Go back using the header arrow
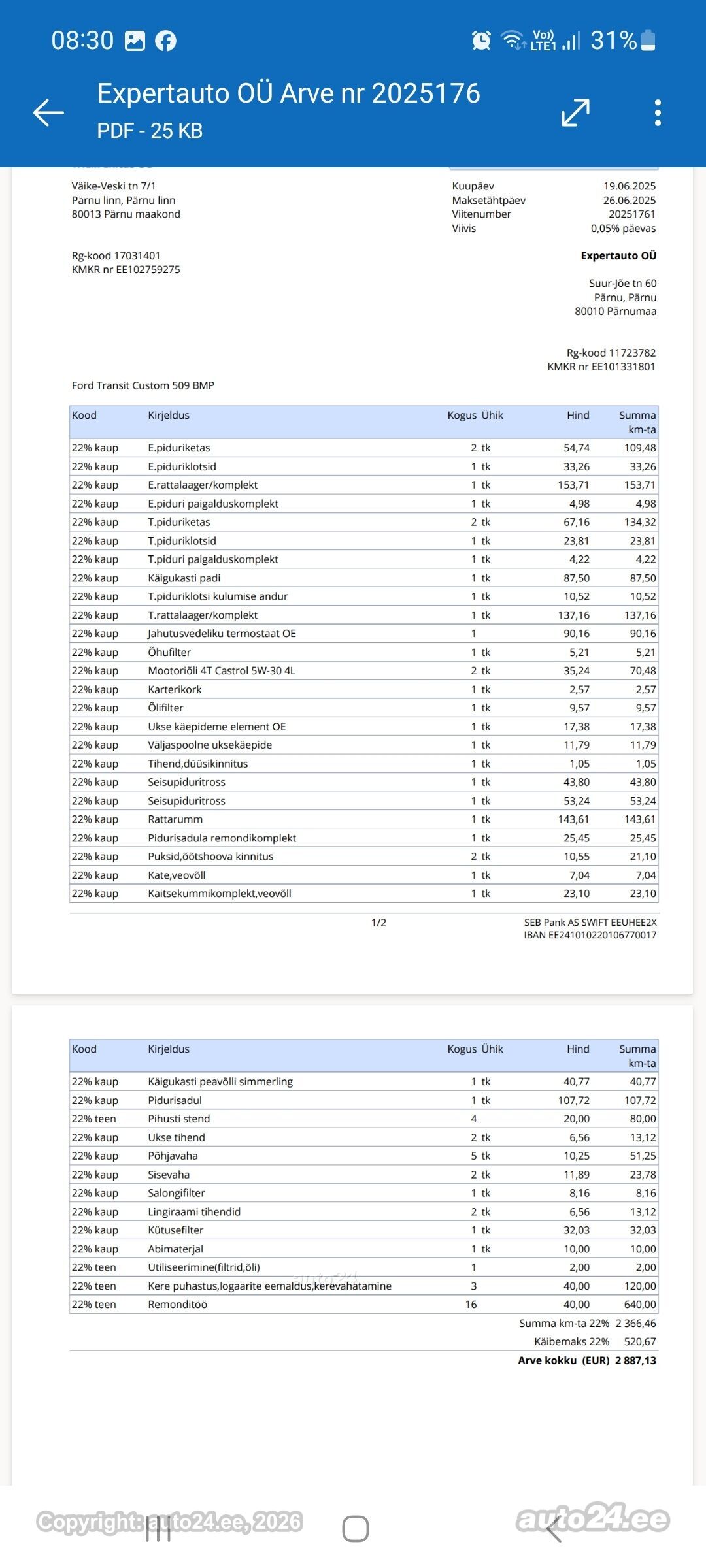 pos(48,112)
